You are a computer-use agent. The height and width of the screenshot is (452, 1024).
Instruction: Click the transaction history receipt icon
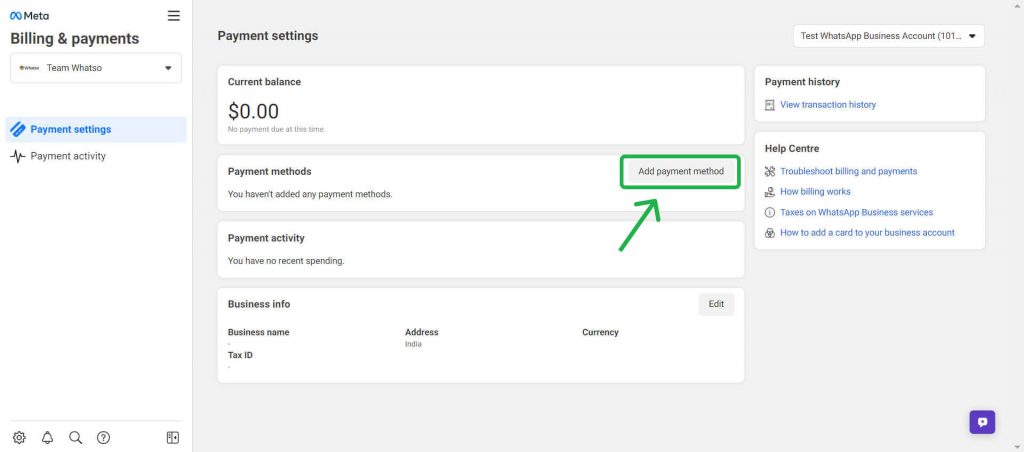(x=770, y=105)
